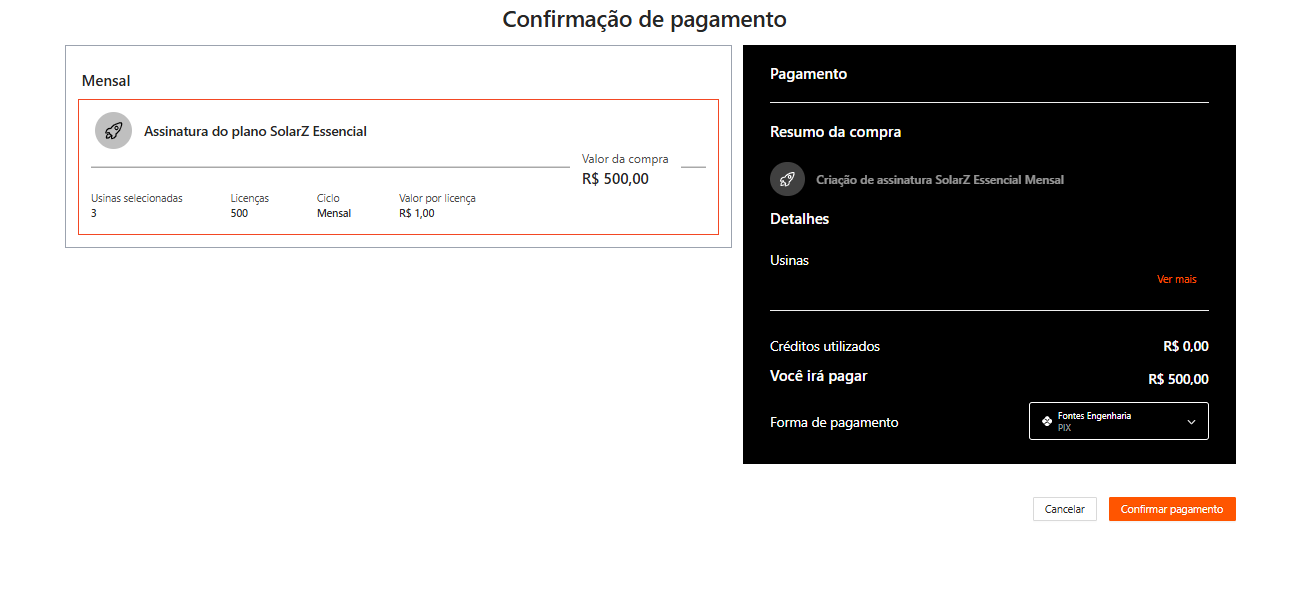Click the Confirmação de pagamento page title
Viewport: 1306px width, 600px height.
click(645, 19)
